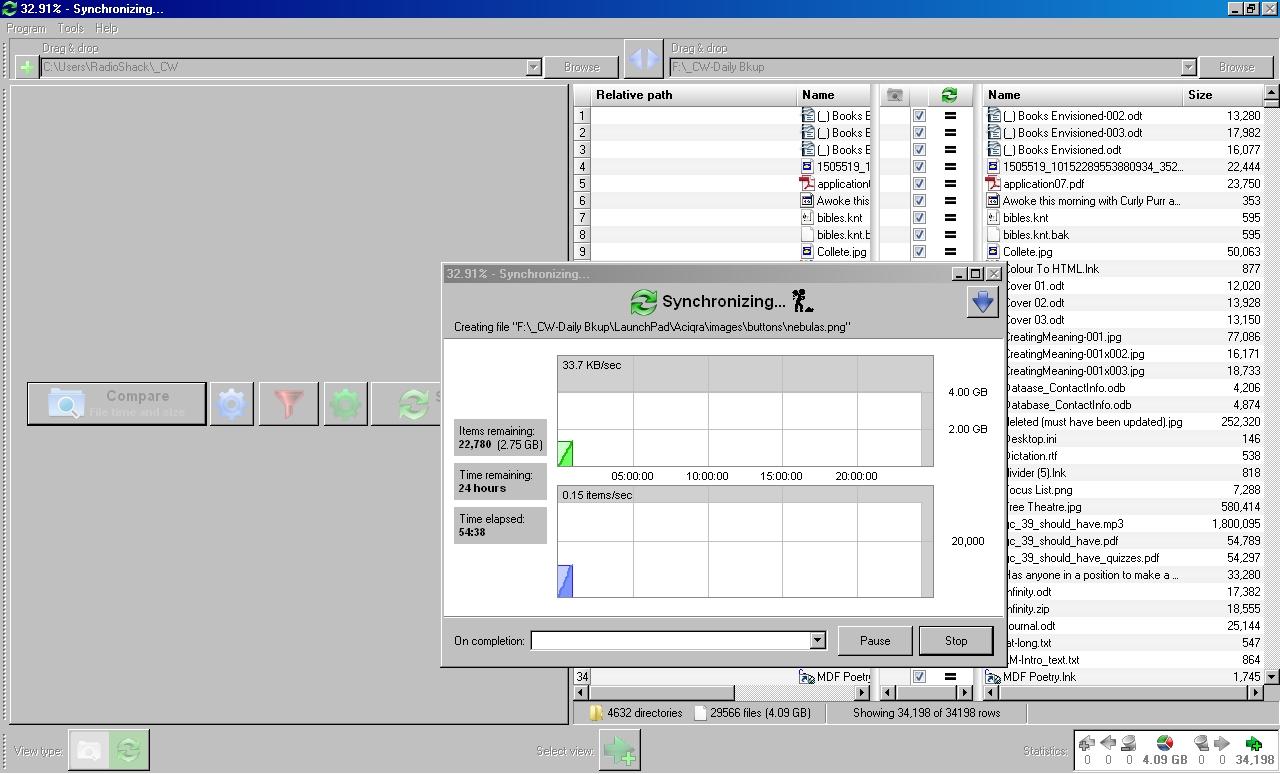Click the file icon beside 29566 files

[700, 713]
